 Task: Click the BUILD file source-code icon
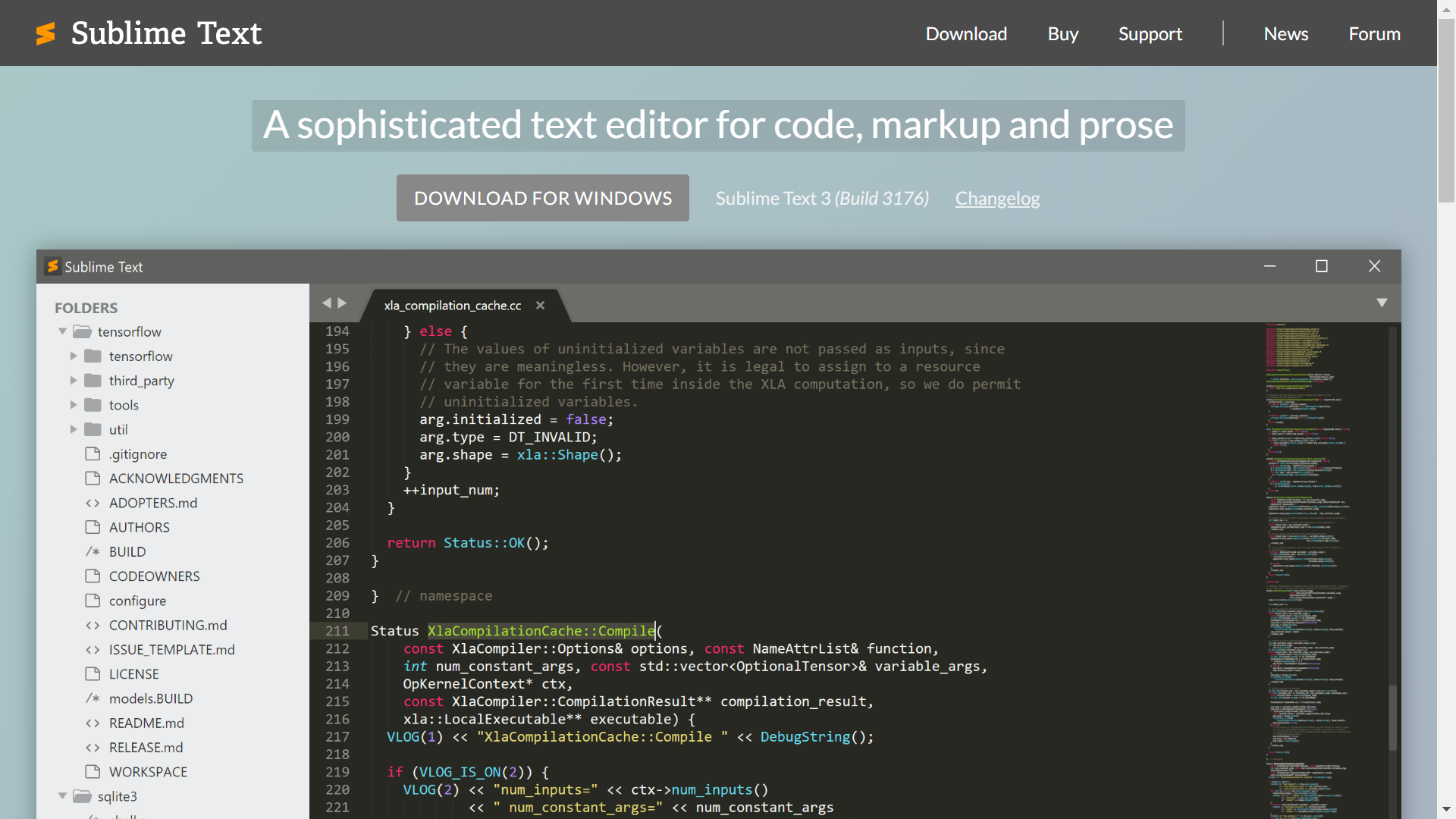pyautogui.click(x=93, y=551)
